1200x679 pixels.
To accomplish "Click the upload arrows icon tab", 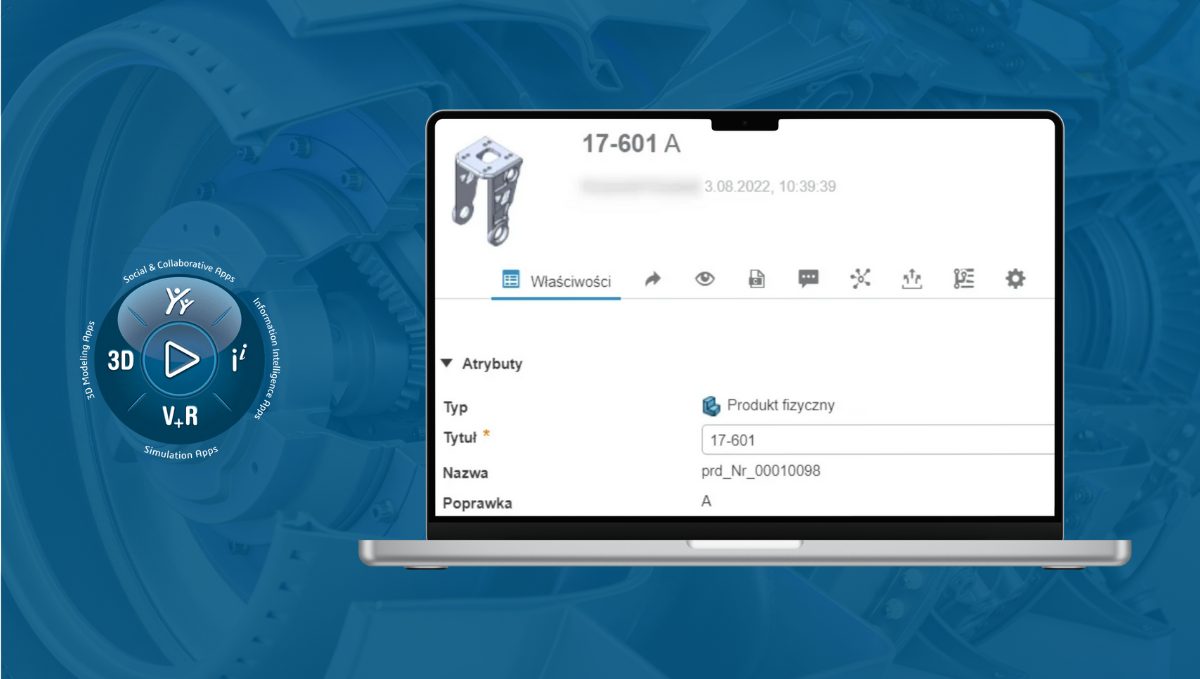I will (x=911, y=280).
